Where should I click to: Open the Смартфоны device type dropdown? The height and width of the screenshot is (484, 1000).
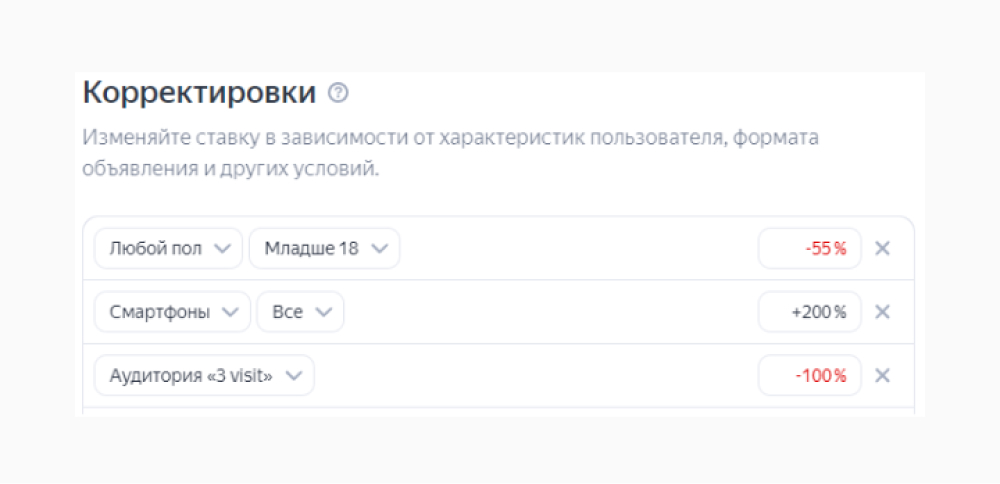pos(172,312)
